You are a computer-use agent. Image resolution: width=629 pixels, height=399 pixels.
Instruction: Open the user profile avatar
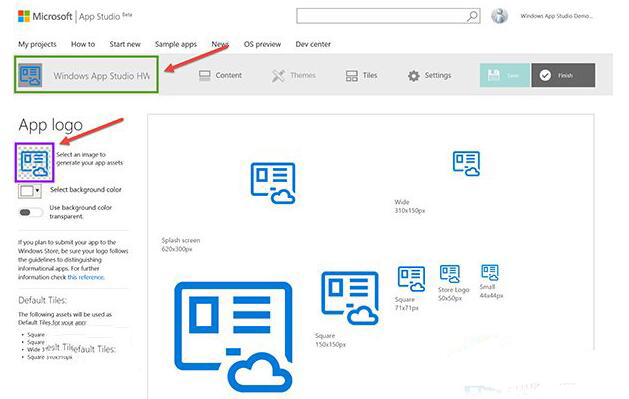click(499, 16)
